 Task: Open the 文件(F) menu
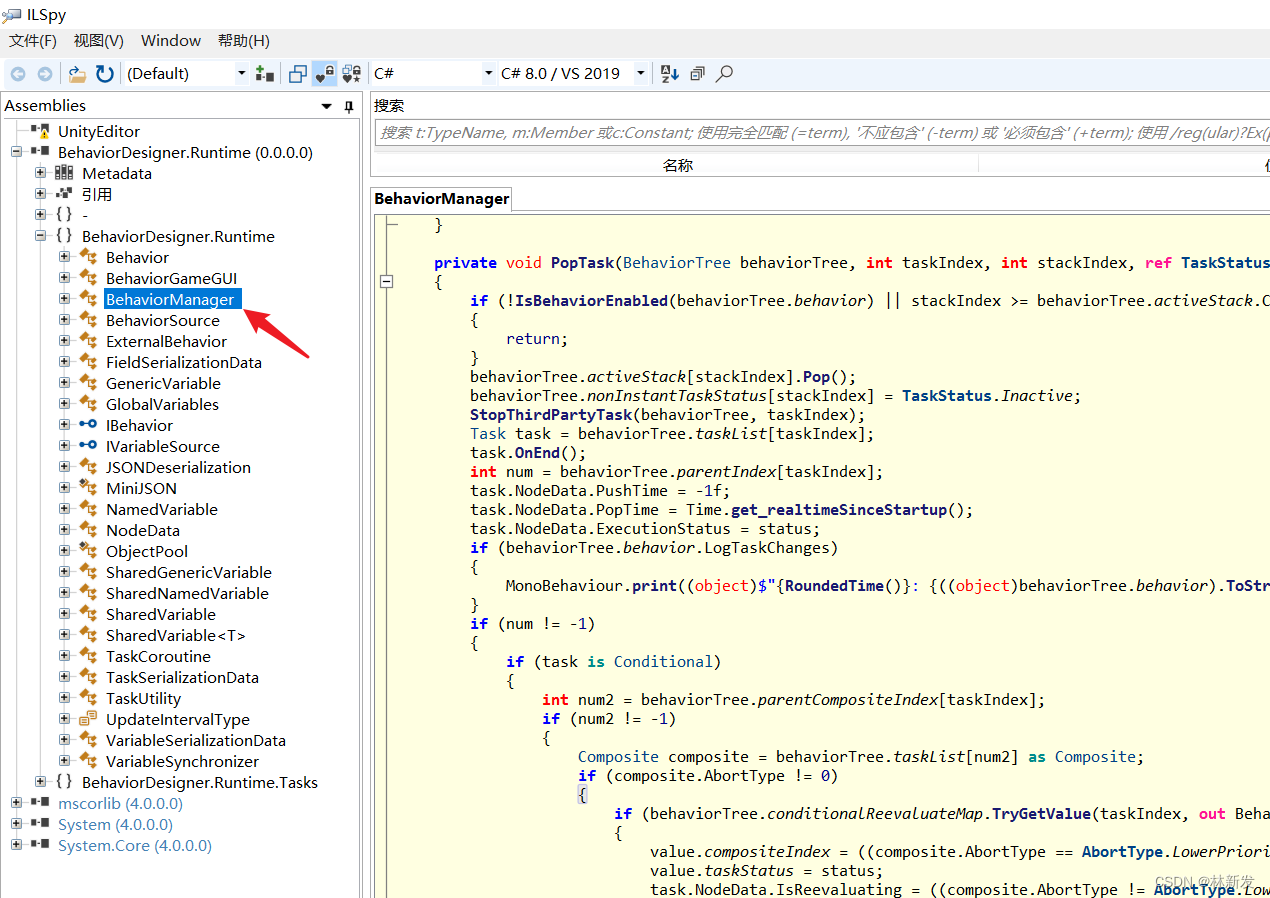(33, 41)
